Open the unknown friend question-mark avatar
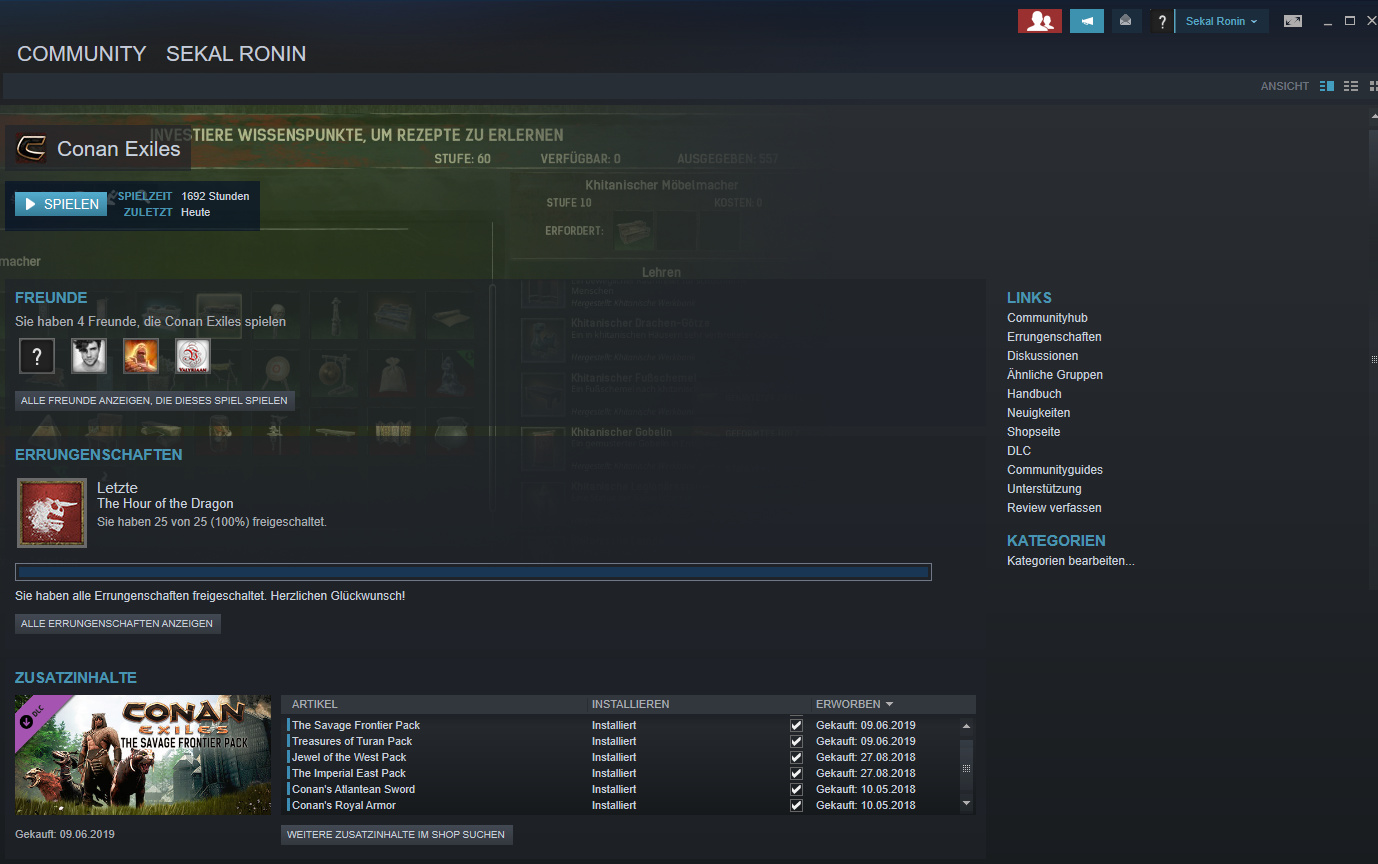Viewport: 1378px width, 864px height. click(37, 356)
